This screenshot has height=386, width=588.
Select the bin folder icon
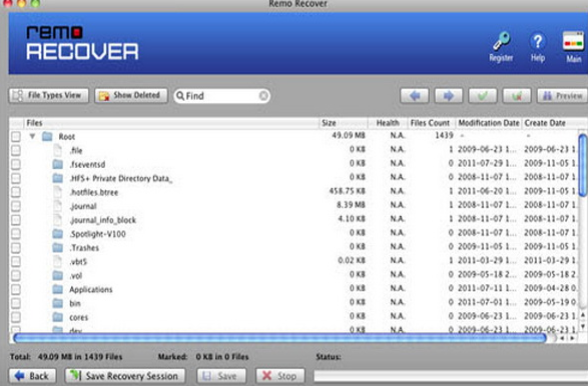point(58,303)
